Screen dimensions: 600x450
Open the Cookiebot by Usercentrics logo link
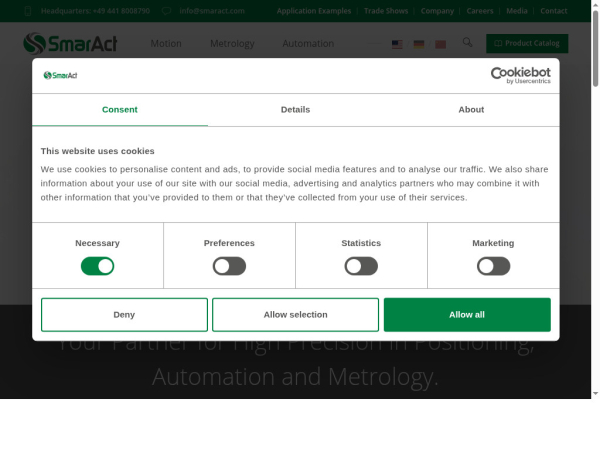[520, 75]
